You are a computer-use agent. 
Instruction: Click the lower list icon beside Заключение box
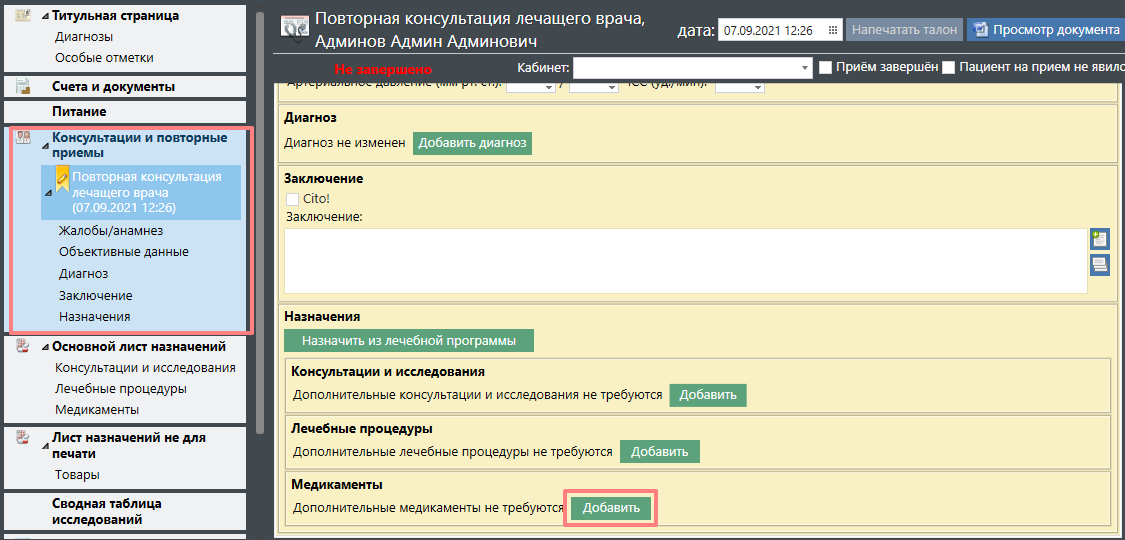(1099, 265)
